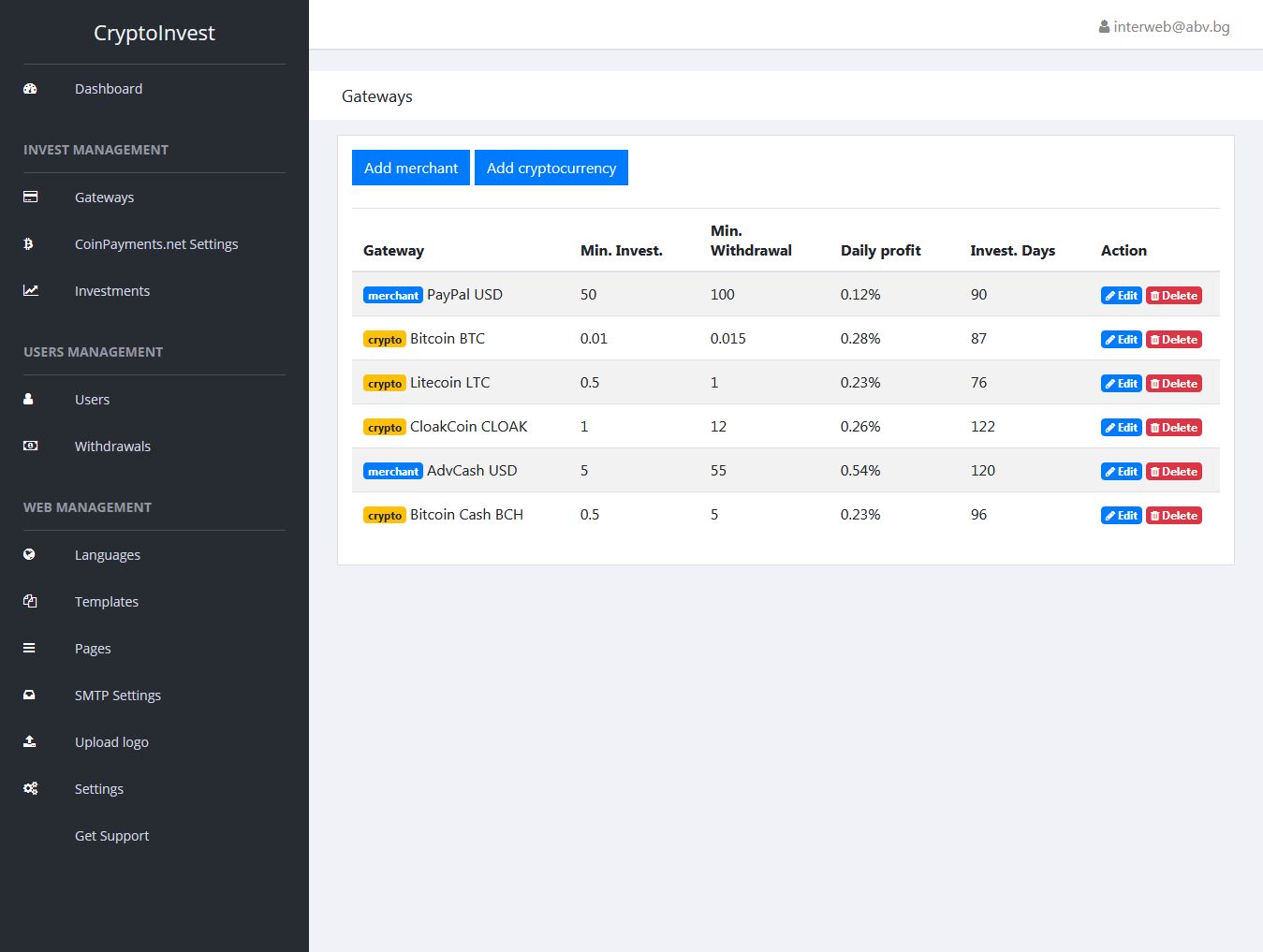Edit the PayPal USD gateway
This screenshot has width=1263, height=952.
[x=1121, y=296]
